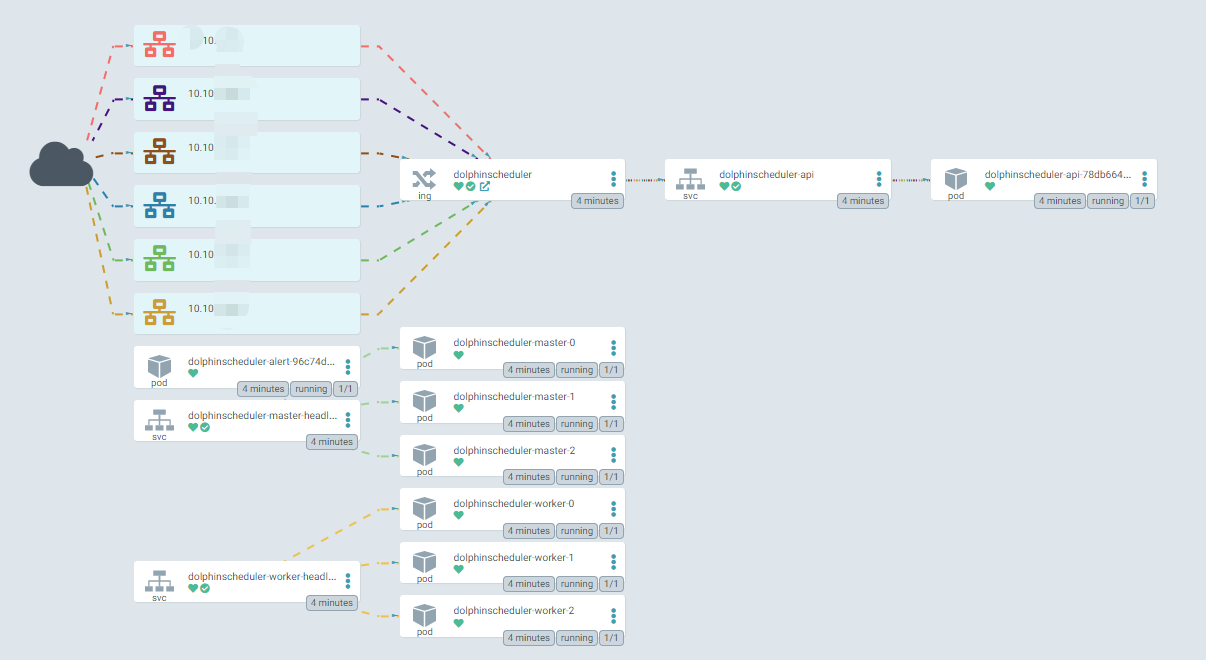Click the yellow network node icon
This screenshot has width=1206, height=660.
[159, 313]
